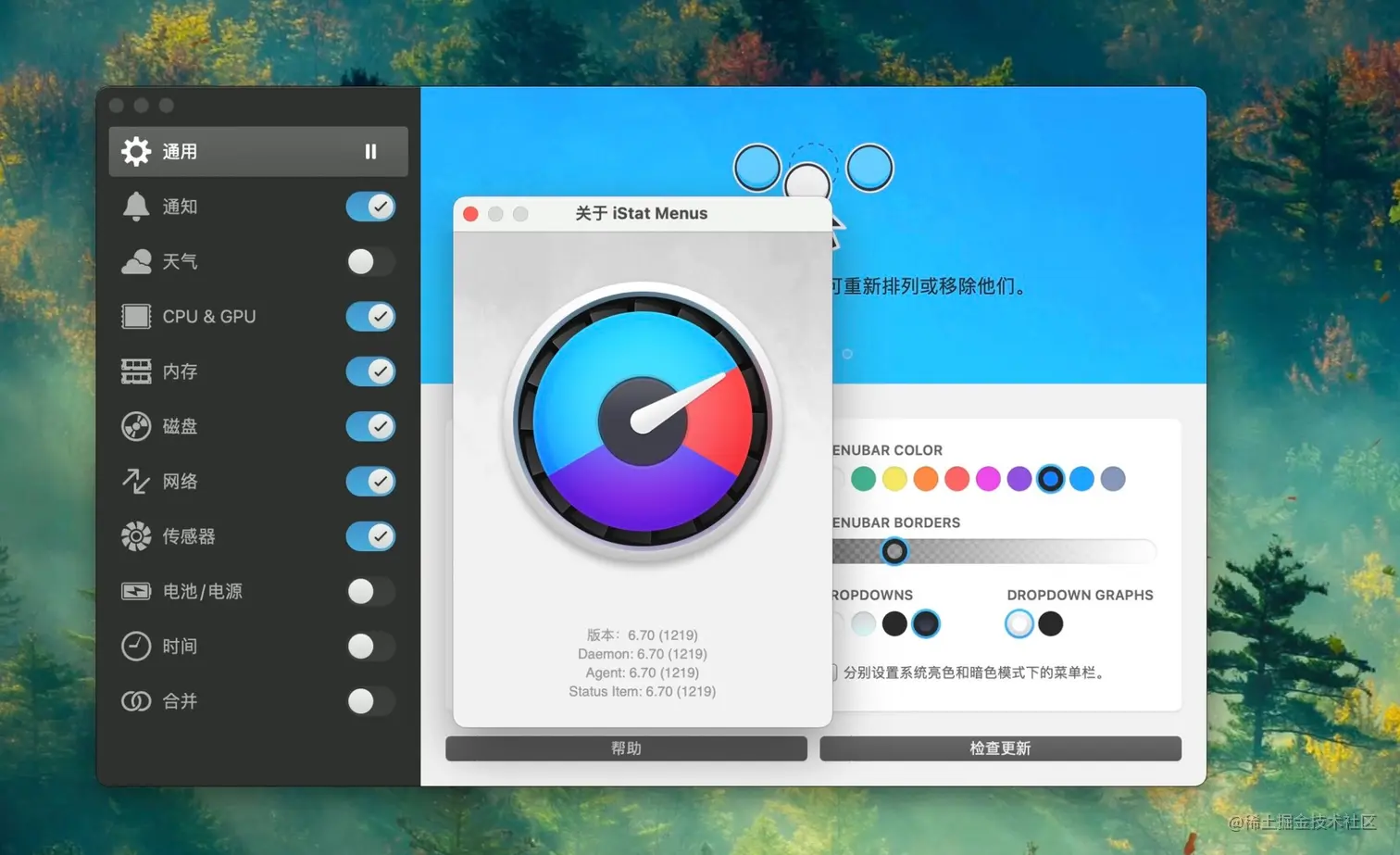
Task: Click the 电池/电源 battery icon
Action: [136, 591]
